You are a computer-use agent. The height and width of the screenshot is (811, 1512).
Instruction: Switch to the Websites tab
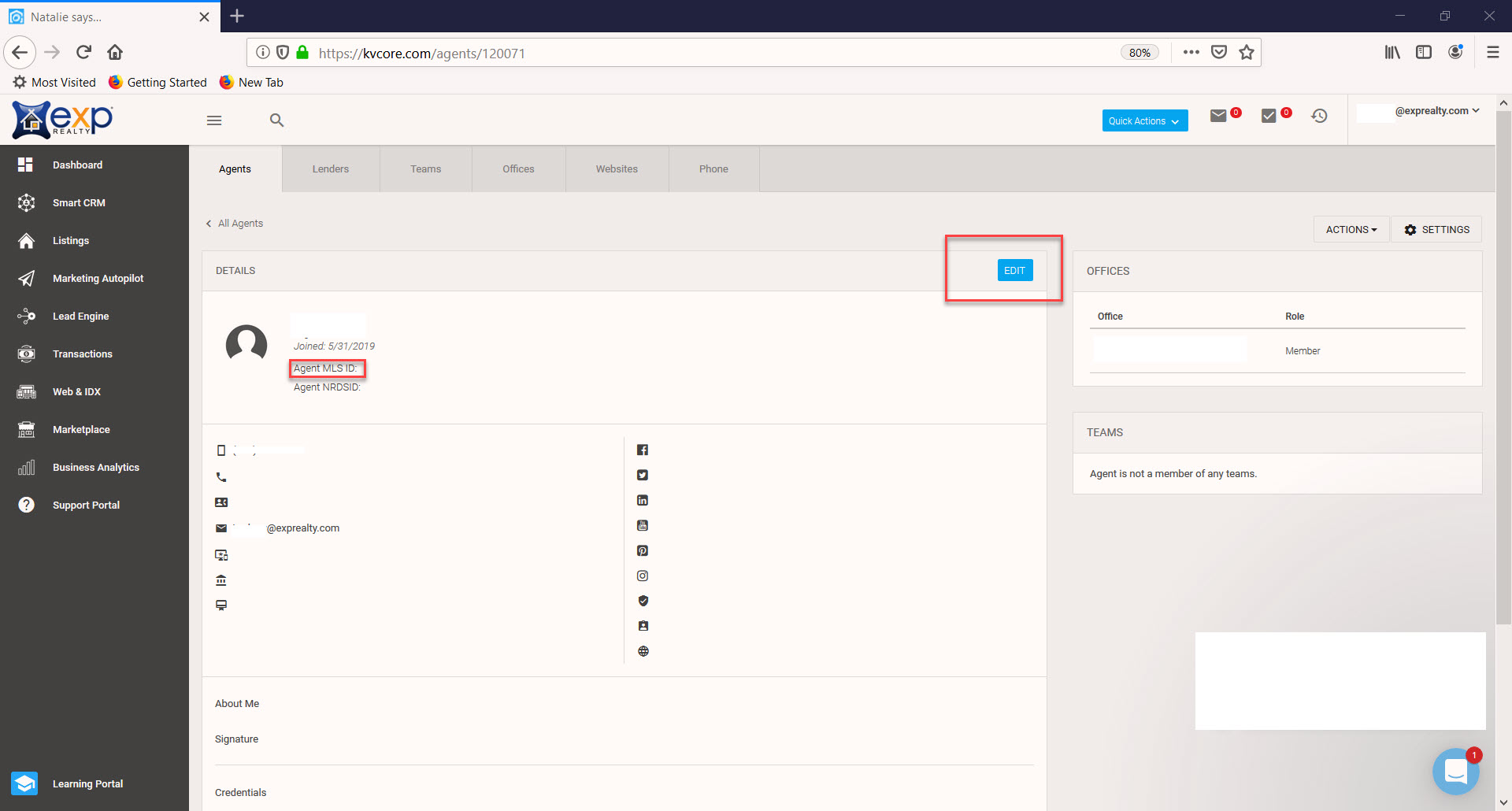[617, 168]
